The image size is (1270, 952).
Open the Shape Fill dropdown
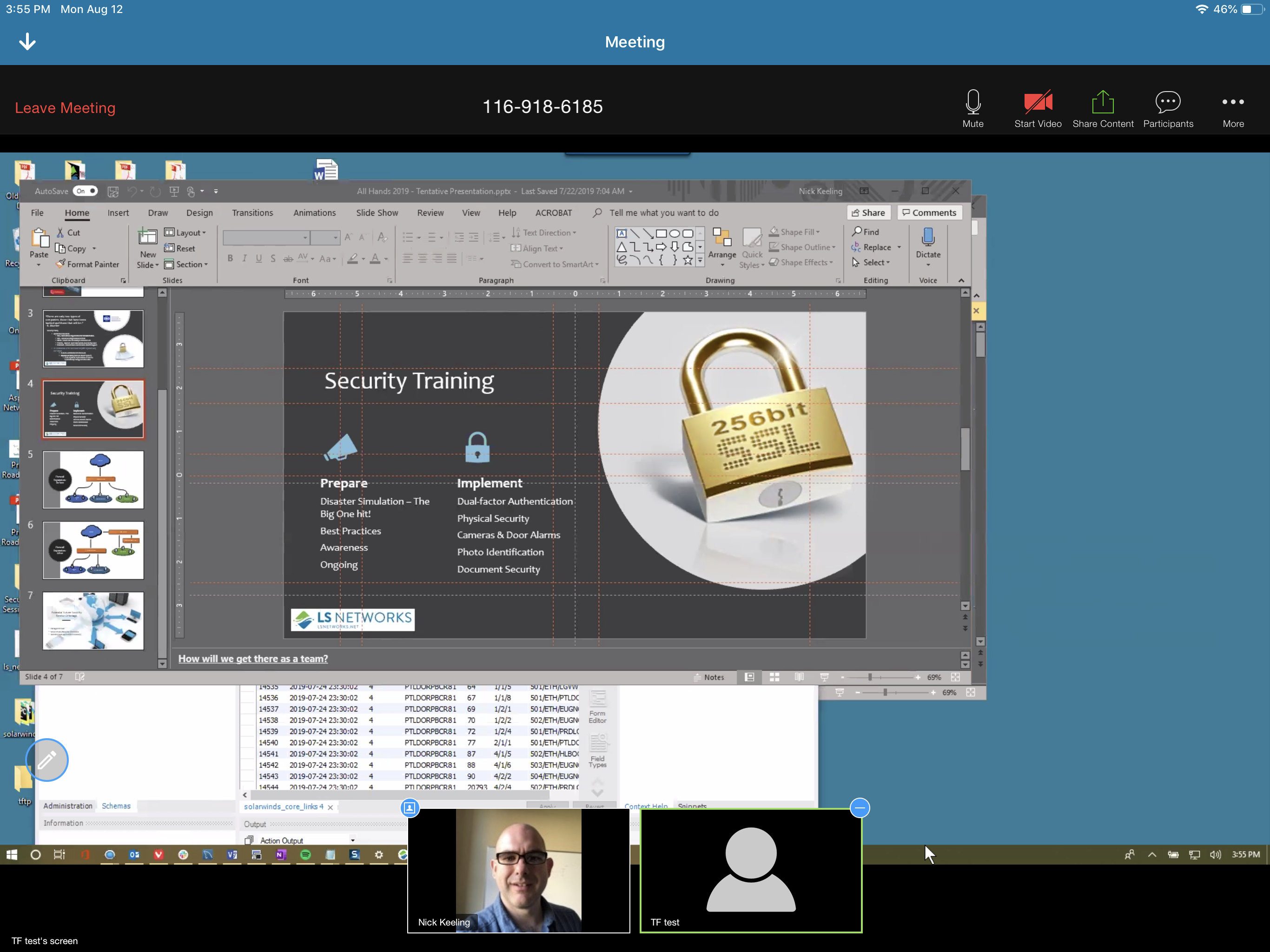point(794,232)
